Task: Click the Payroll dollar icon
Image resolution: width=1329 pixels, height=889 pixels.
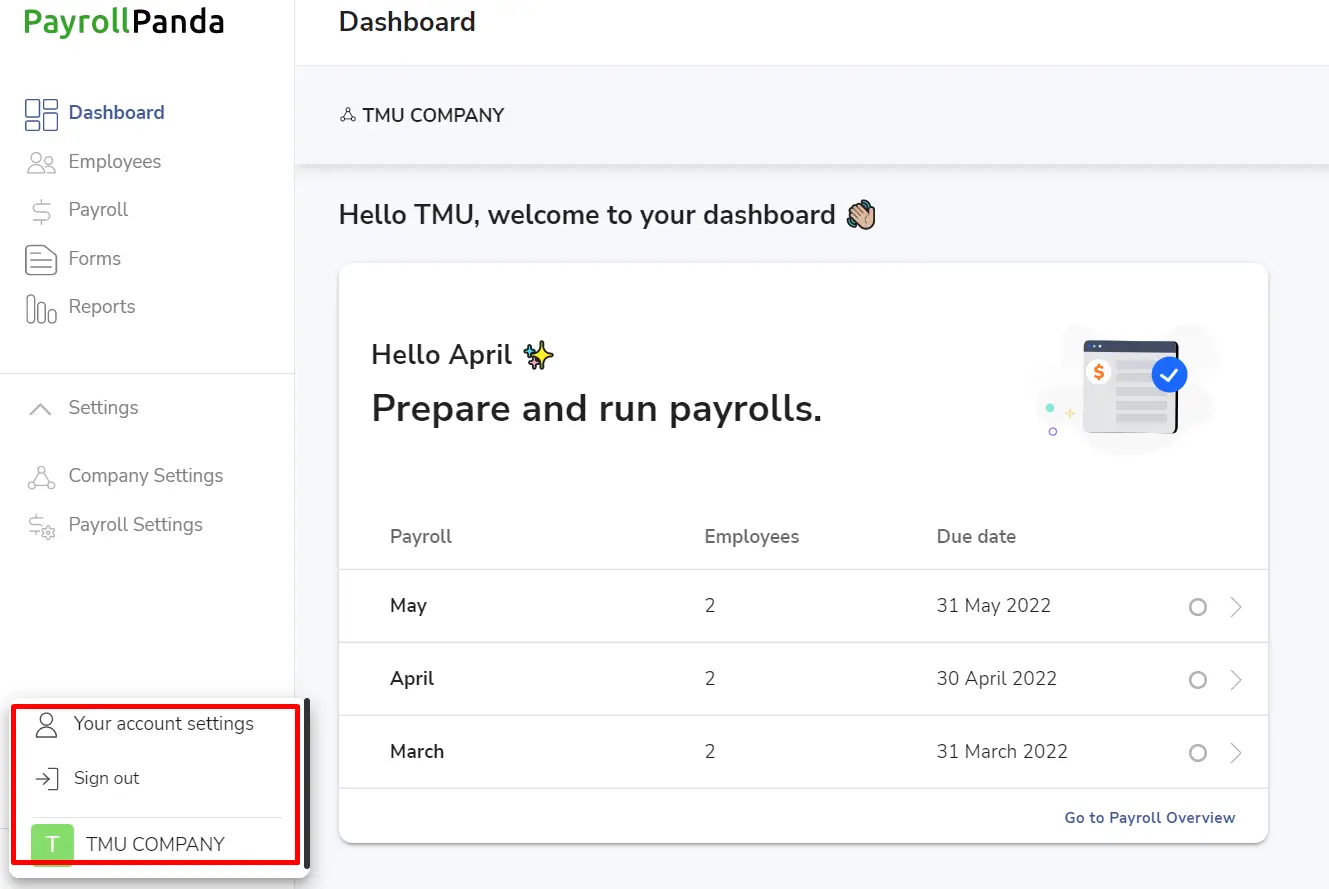Action: pyautogui.click(x=41, y=211)
